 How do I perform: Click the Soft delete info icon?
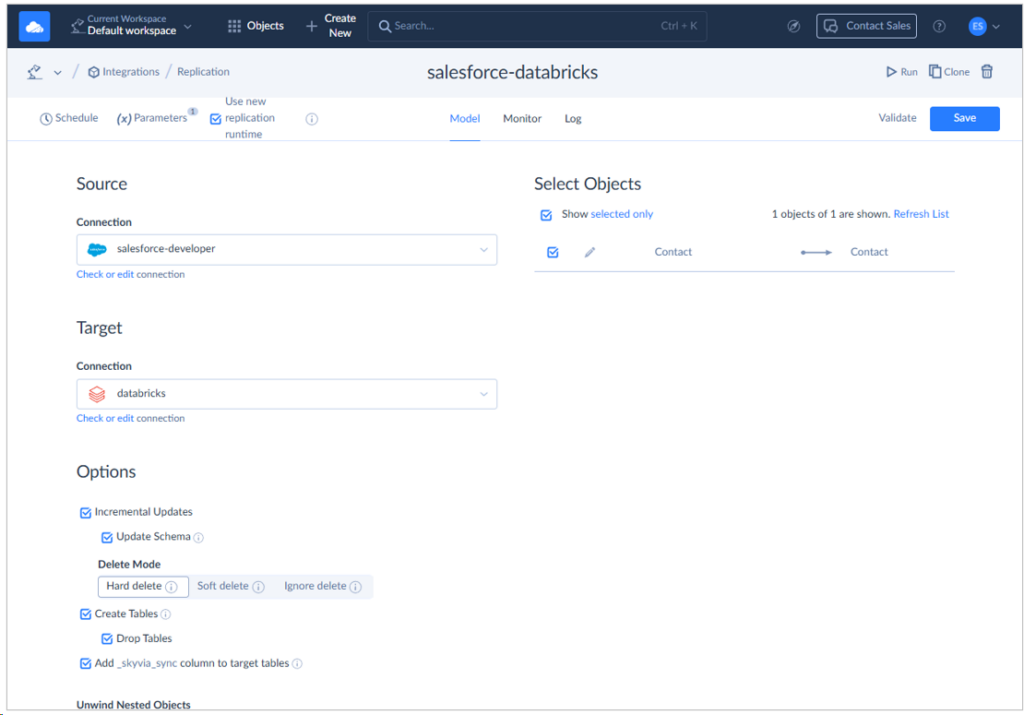pos(259,587)
